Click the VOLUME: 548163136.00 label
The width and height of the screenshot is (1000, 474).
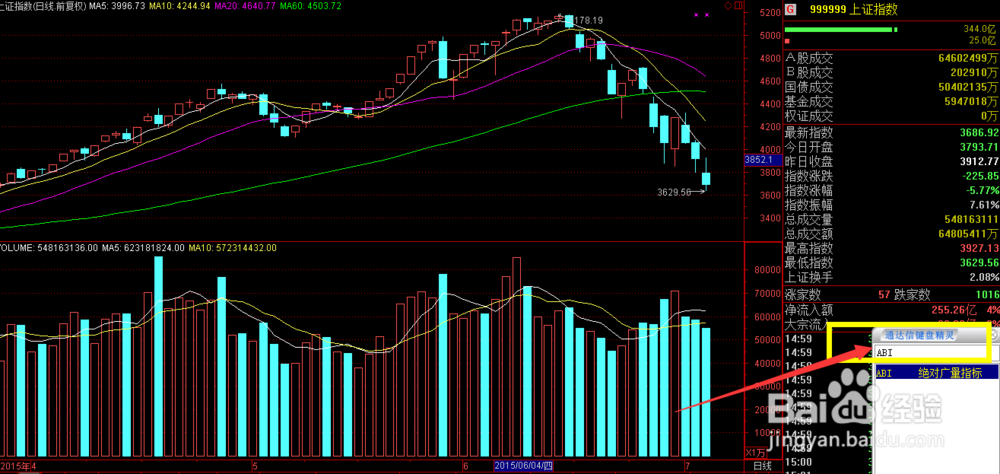click(49, 248)
